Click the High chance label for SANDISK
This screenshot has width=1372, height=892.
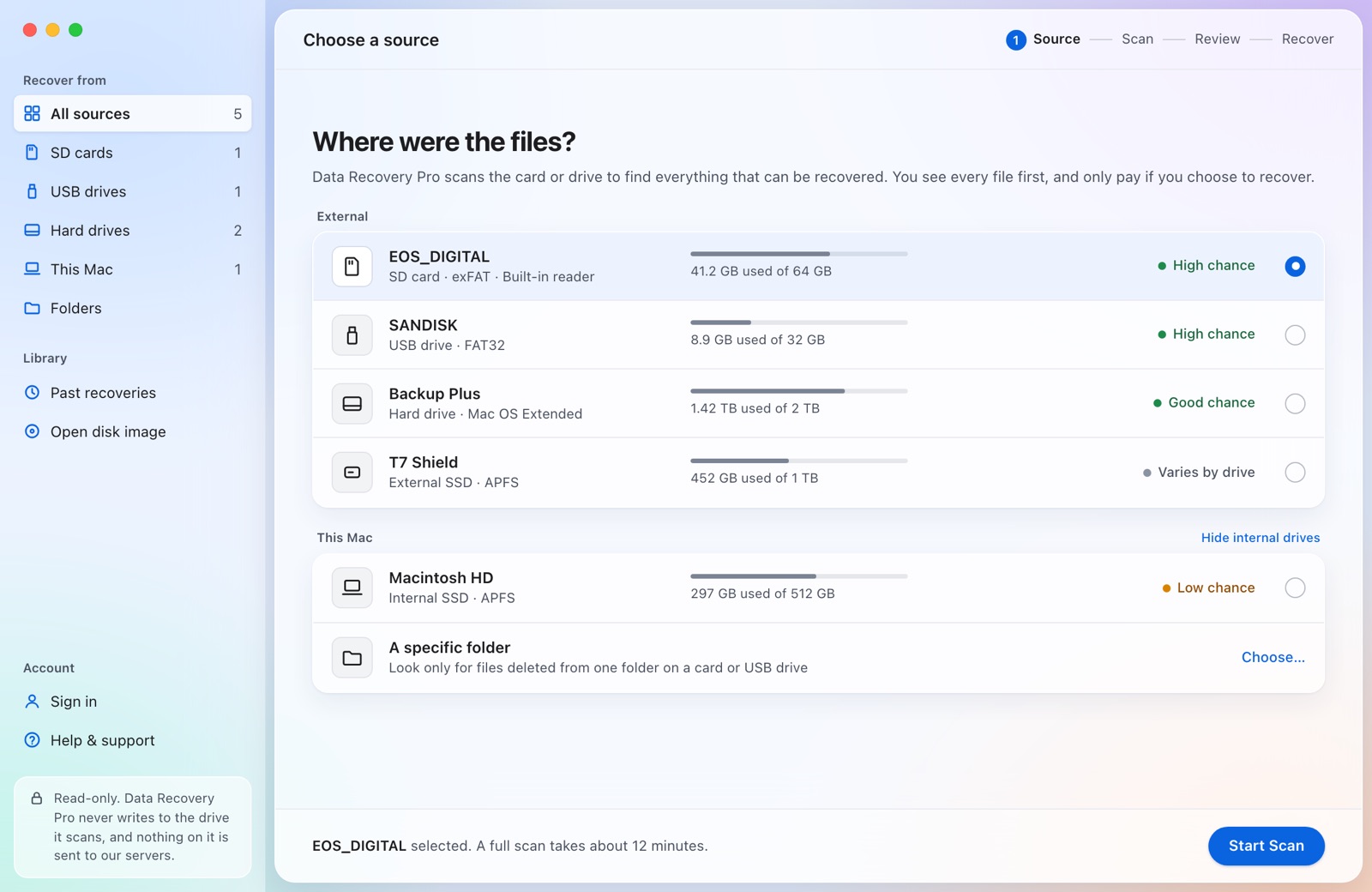(x=1206, y=334)
